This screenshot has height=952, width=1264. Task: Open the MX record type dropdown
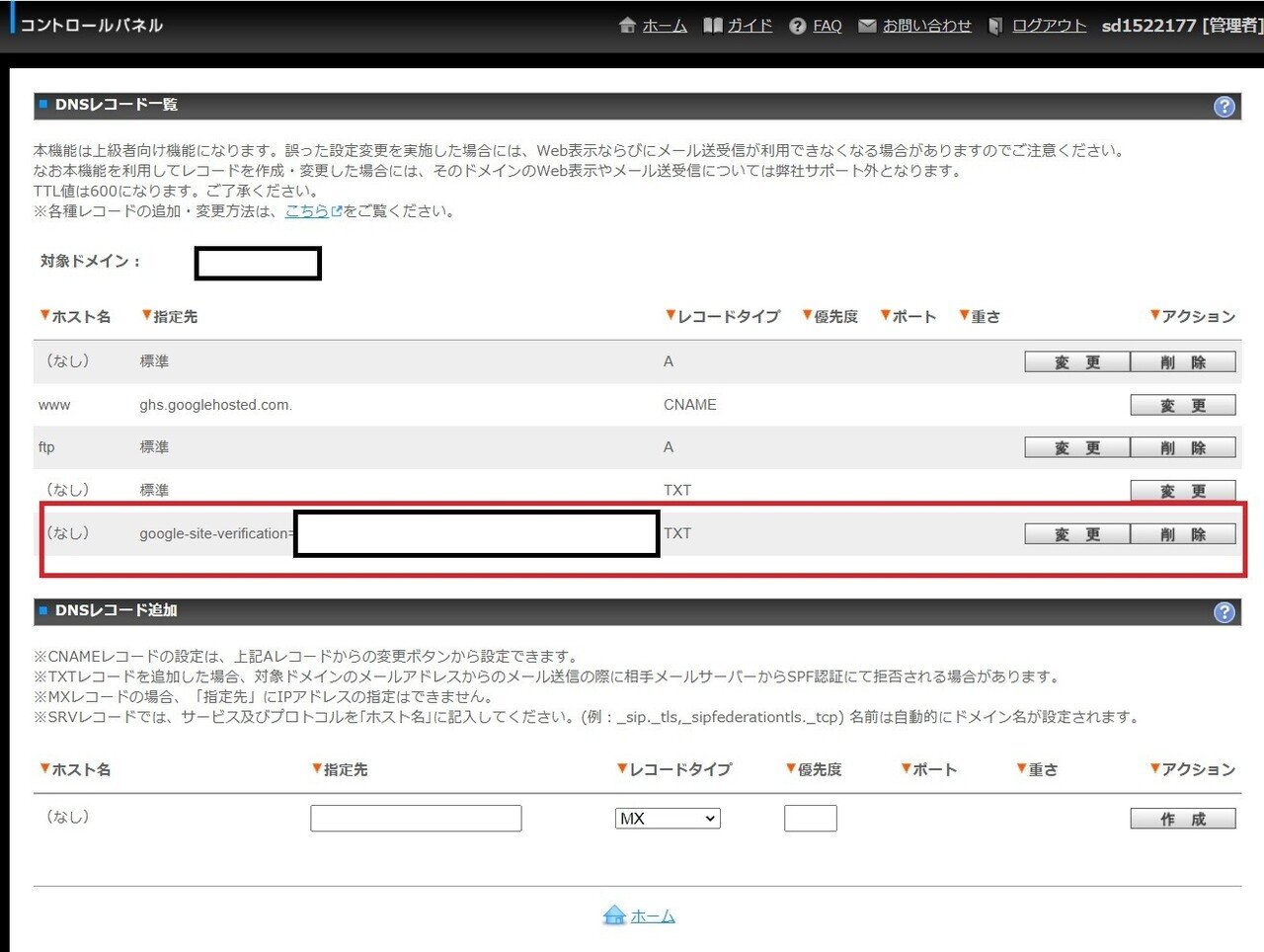pyautogui.click(x=668, y=819)
